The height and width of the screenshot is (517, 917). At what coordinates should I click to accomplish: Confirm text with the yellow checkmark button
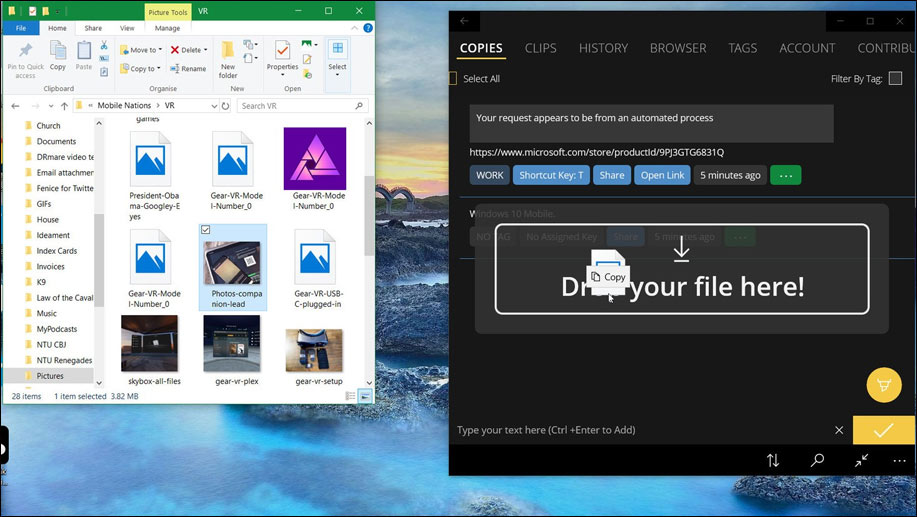click(x=884, y=430)
